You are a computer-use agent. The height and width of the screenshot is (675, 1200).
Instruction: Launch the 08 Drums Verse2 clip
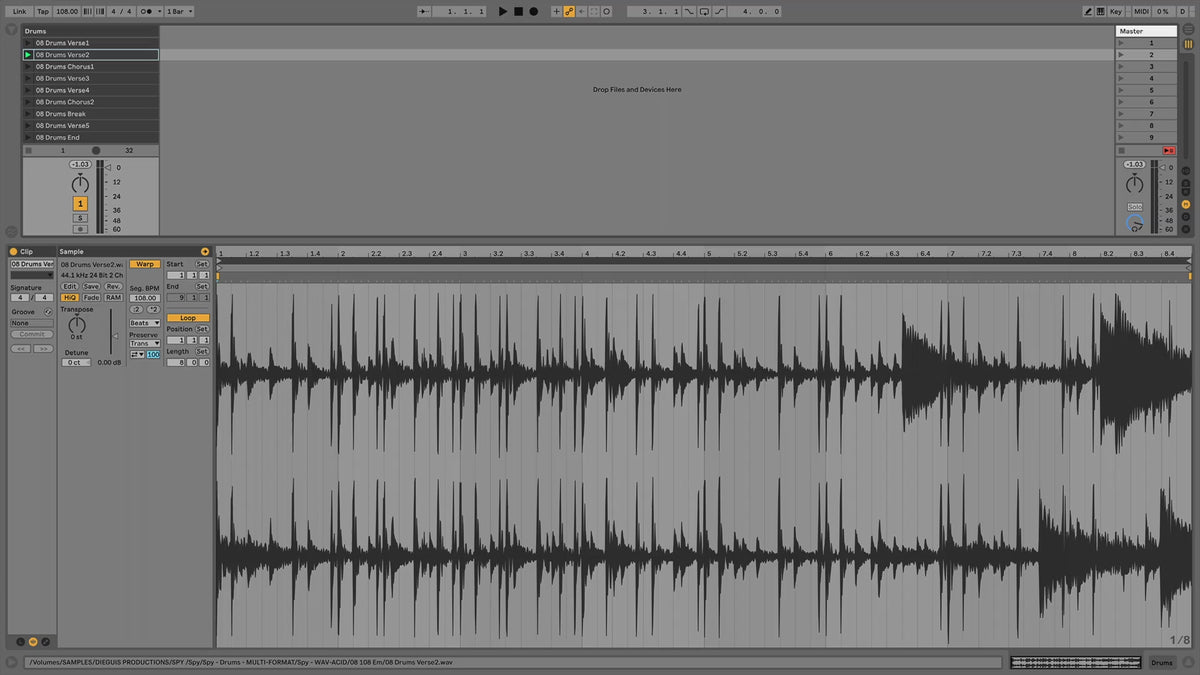(x=28, y=55)
